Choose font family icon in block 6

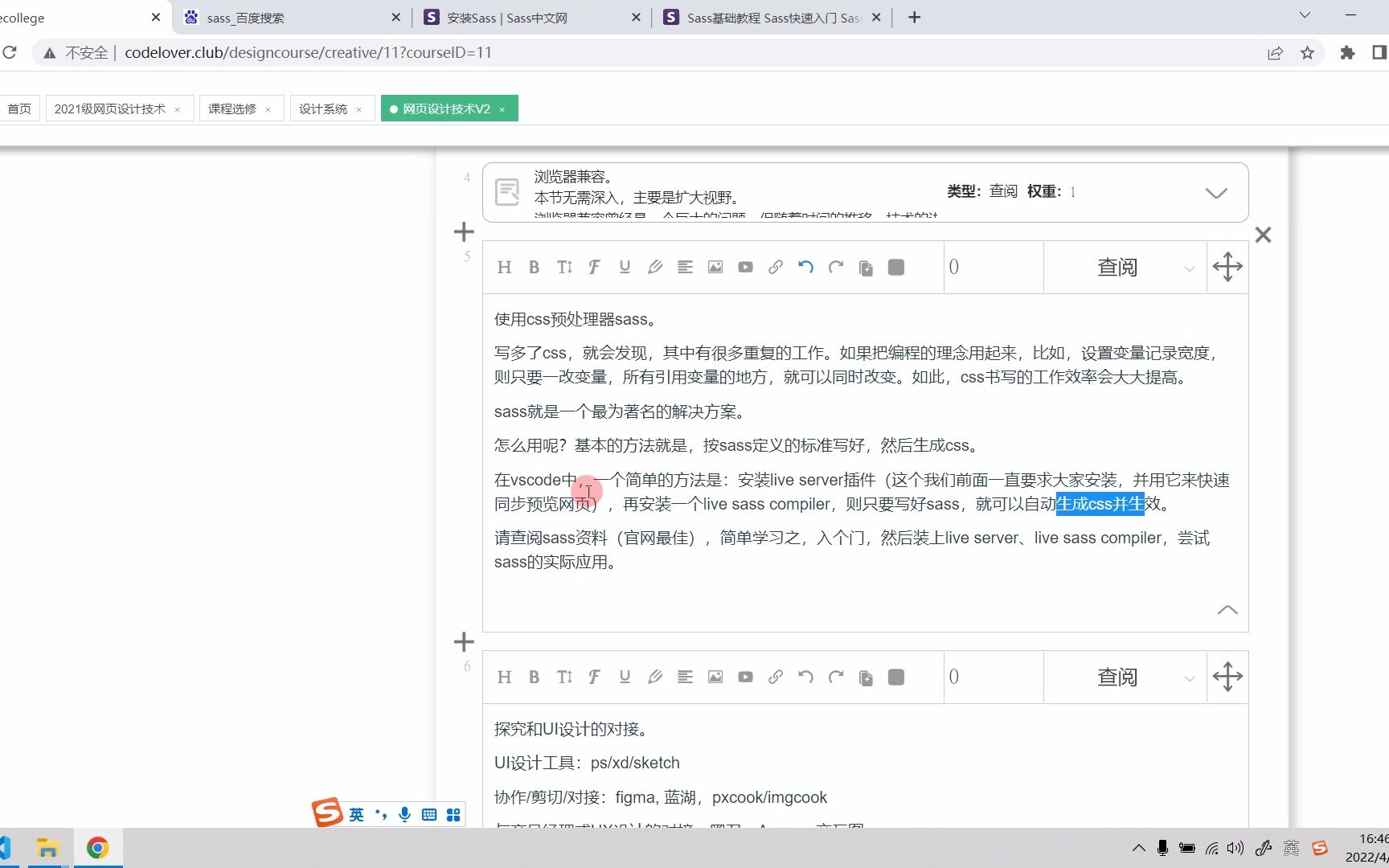click(594, 678)
